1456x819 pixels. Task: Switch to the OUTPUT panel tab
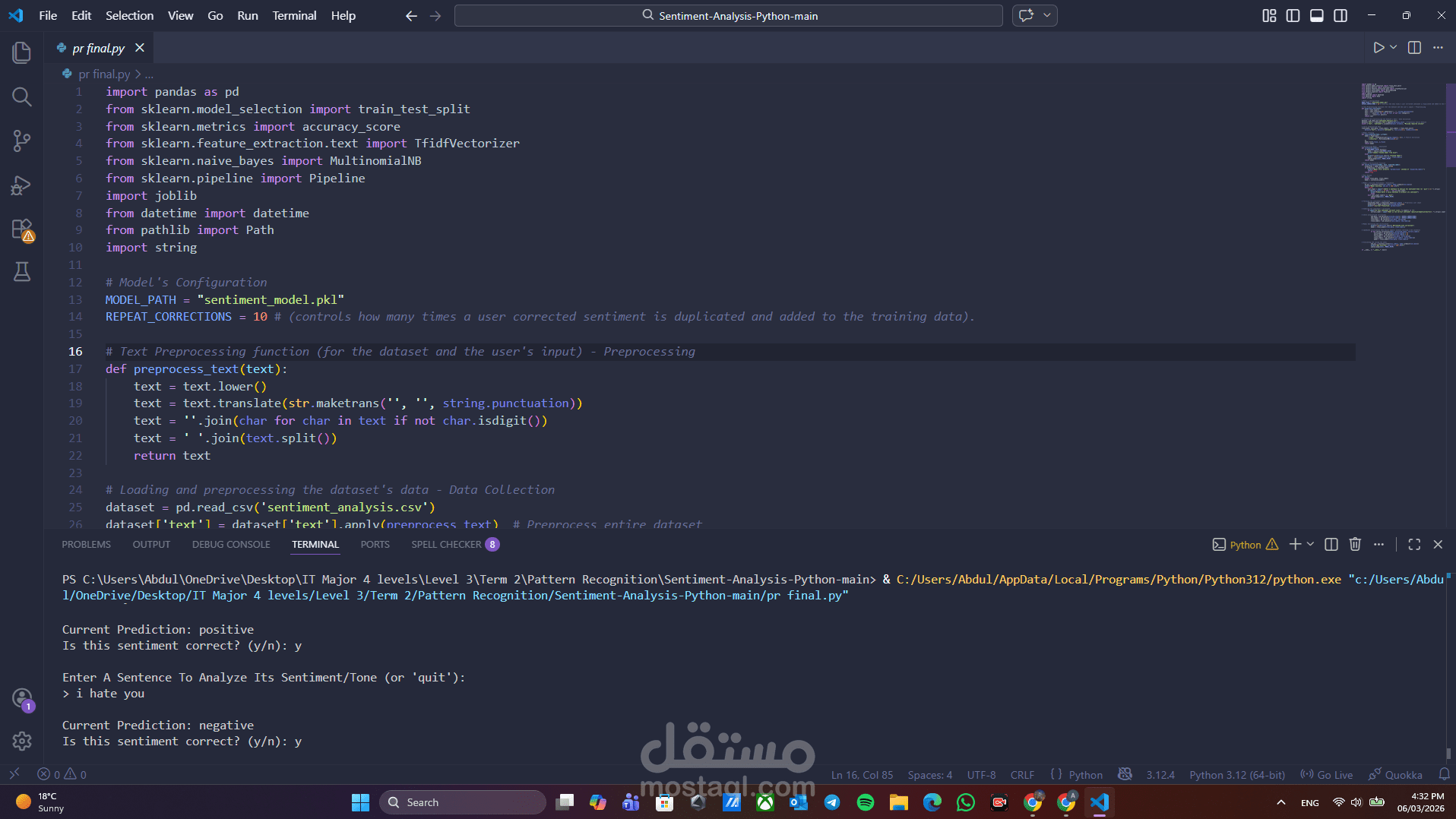click(x=151, y=544)
